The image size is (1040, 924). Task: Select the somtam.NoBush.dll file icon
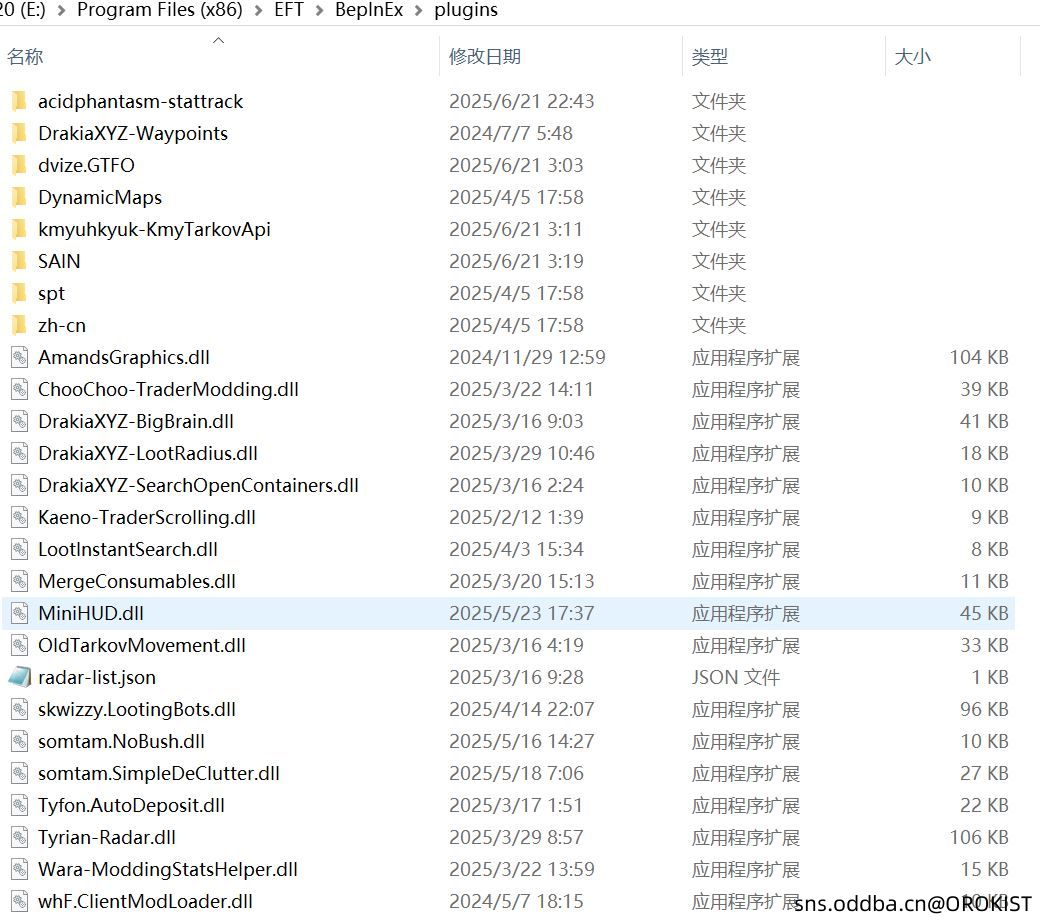point(20,742)
